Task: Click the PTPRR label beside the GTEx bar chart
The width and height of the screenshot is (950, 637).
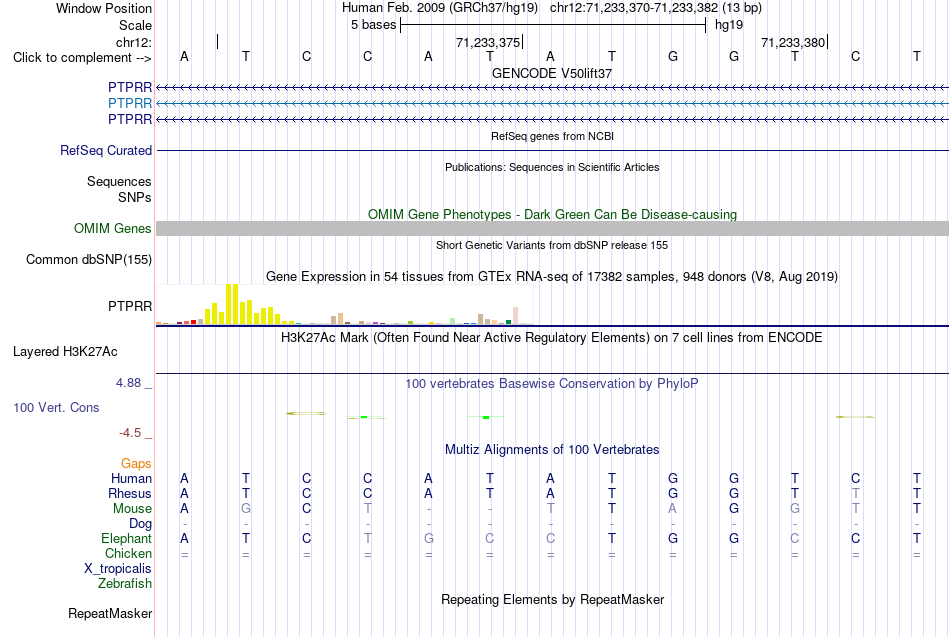Action: [130, 306]
